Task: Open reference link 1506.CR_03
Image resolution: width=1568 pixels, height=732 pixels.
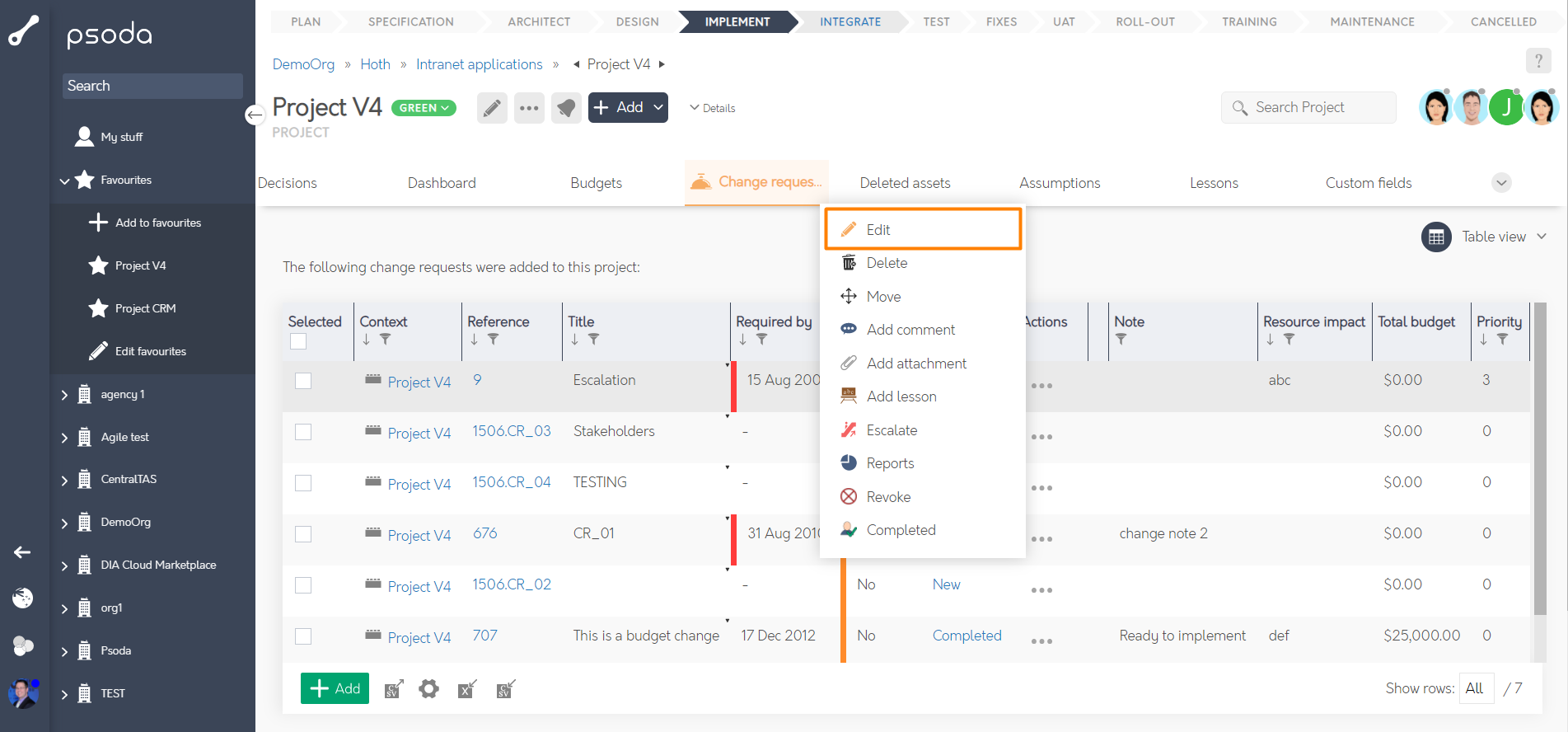Action: click(x=511, y=431)
